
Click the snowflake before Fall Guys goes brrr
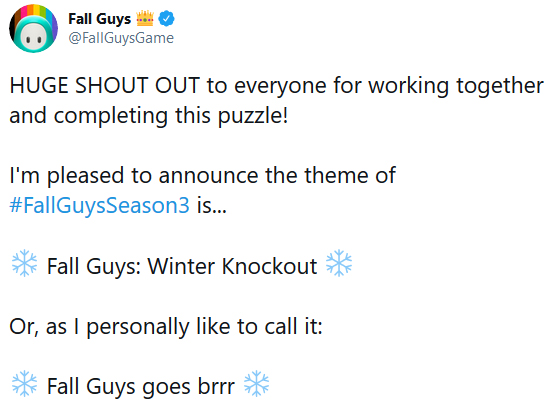24,384
